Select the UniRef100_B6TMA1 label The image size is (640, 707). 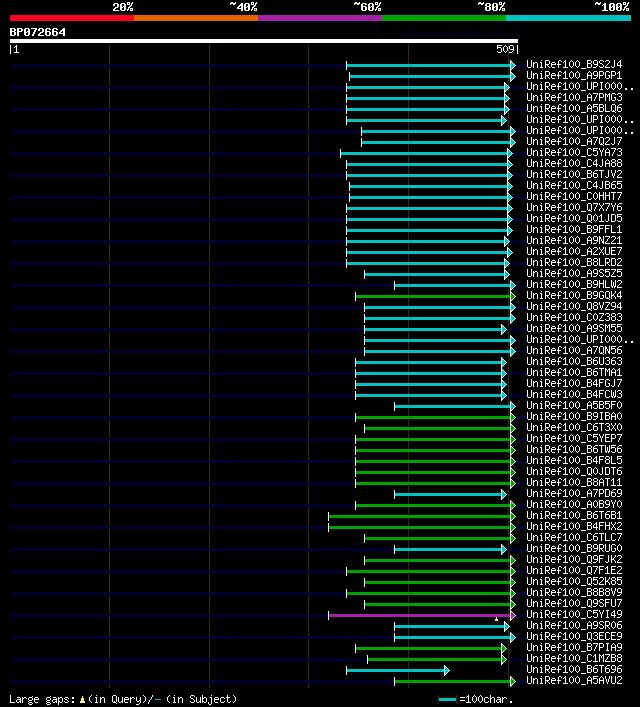click(x=574, y=372)
